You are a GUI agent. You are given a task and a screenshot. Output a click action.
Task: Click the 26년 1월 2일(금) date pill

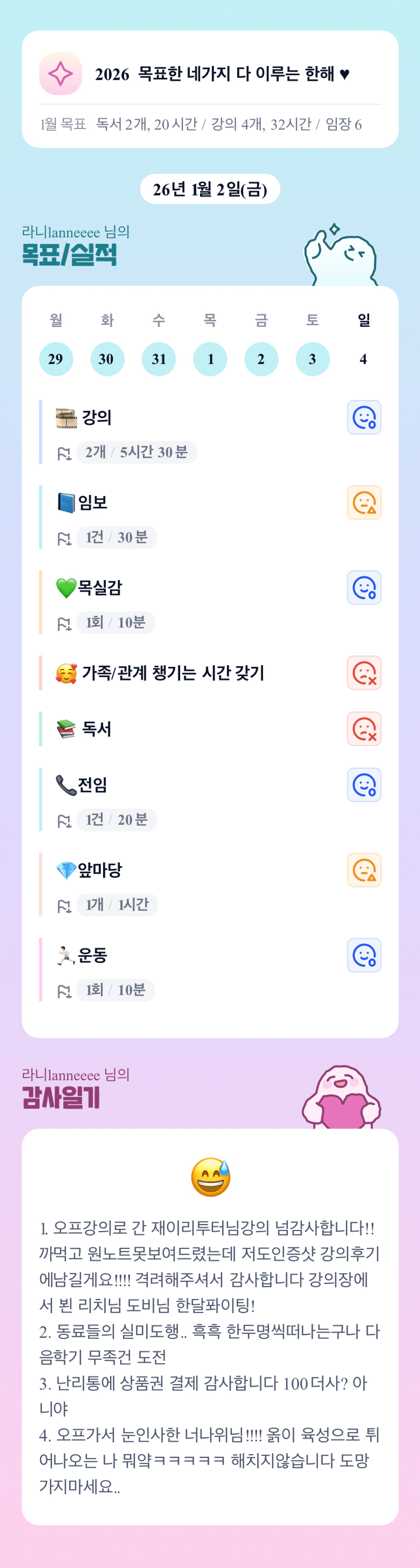pyautogui.click(x=210, y=189)
